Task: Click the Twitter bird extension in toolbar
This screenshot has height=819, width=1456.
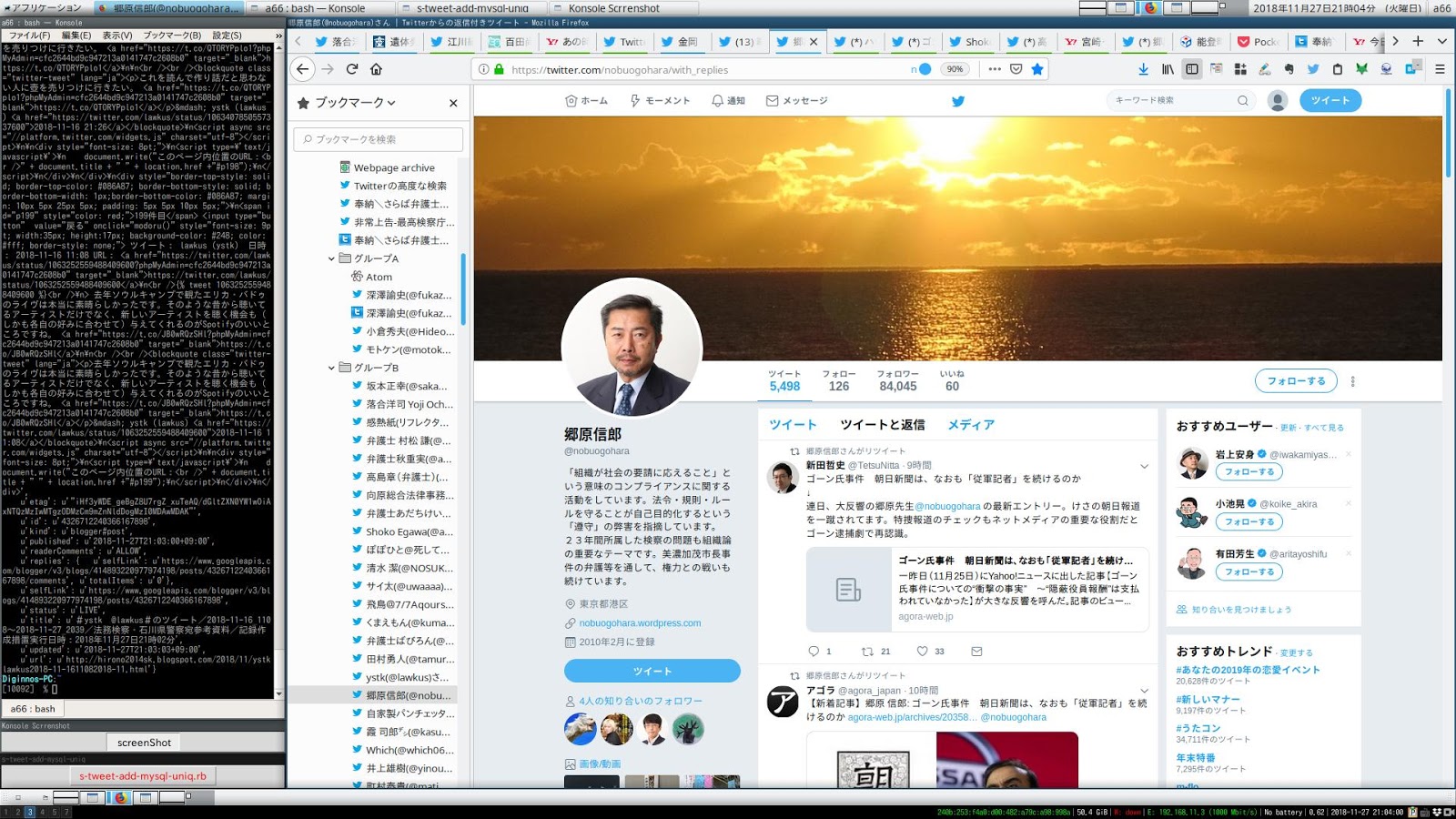Action: click(x=1313, y=69)
